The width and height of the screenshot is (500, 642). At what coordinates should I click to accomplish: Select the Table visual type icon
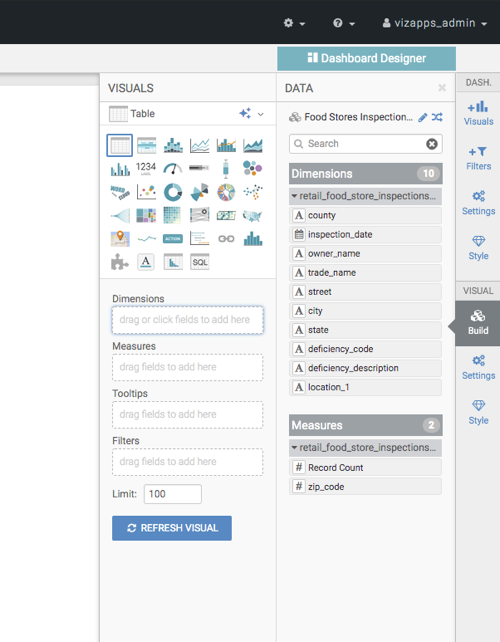click(120, 145)
